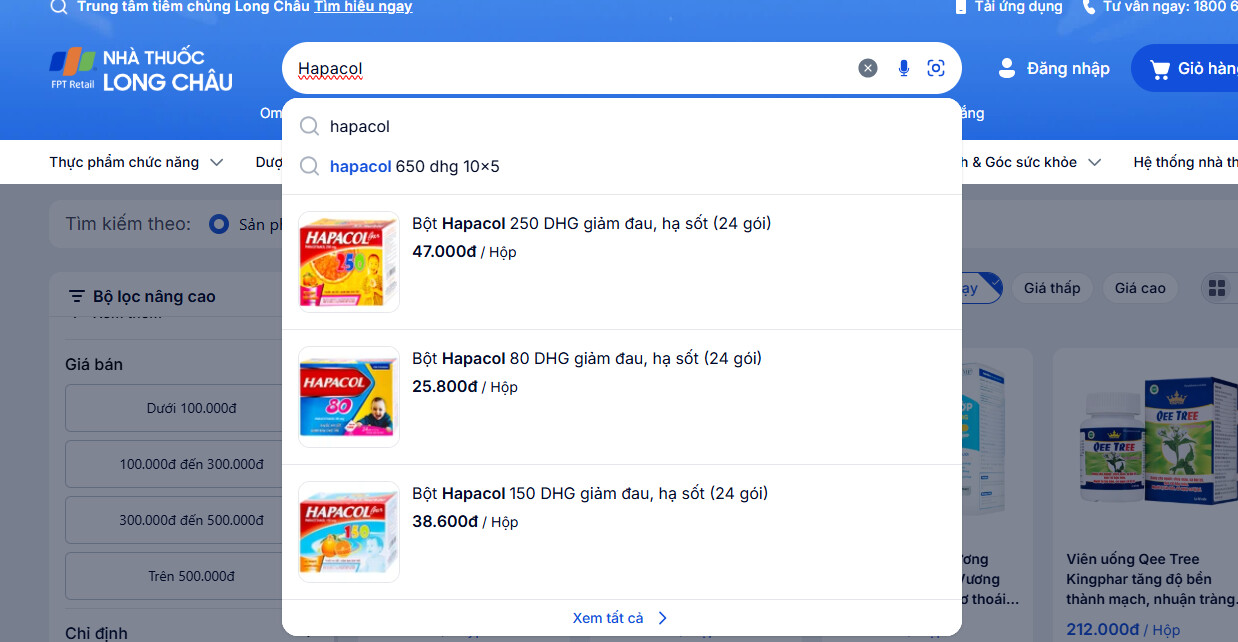Open Viên uống Qee Tree product card
1238x642 pixels.
[x=1146, y=495]
